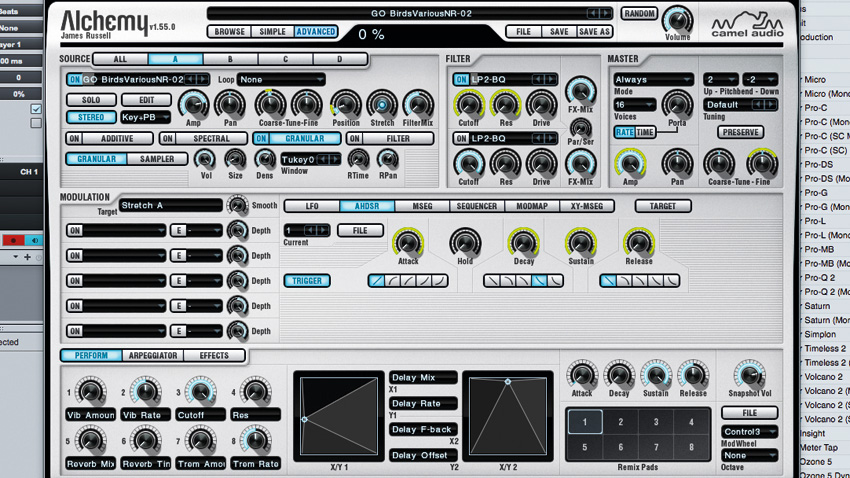This screenshot has width=850, height=478.
Task: Select the highlighted fourth decay curve shape
Action: pyautogui.click(x=539, y=281)
